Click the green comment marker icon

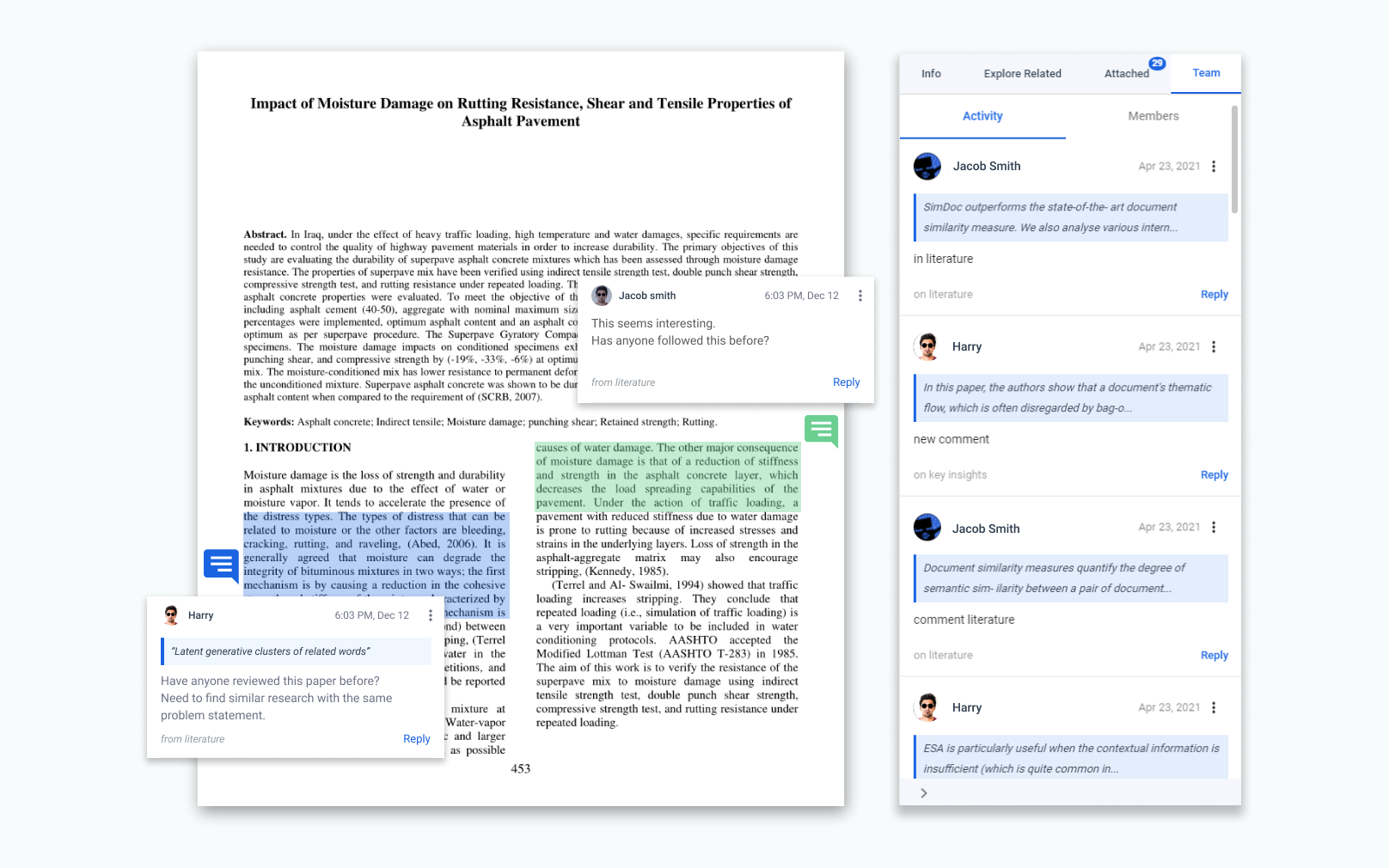click(x=821, y=431)
